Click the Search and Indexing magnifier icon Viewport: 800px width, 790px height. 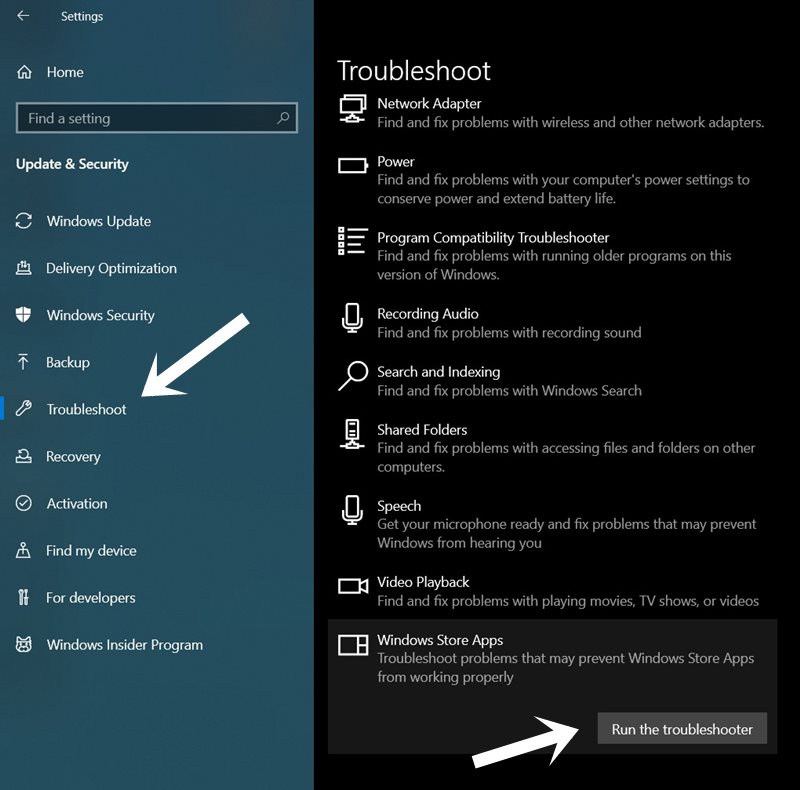click(353, 376)
